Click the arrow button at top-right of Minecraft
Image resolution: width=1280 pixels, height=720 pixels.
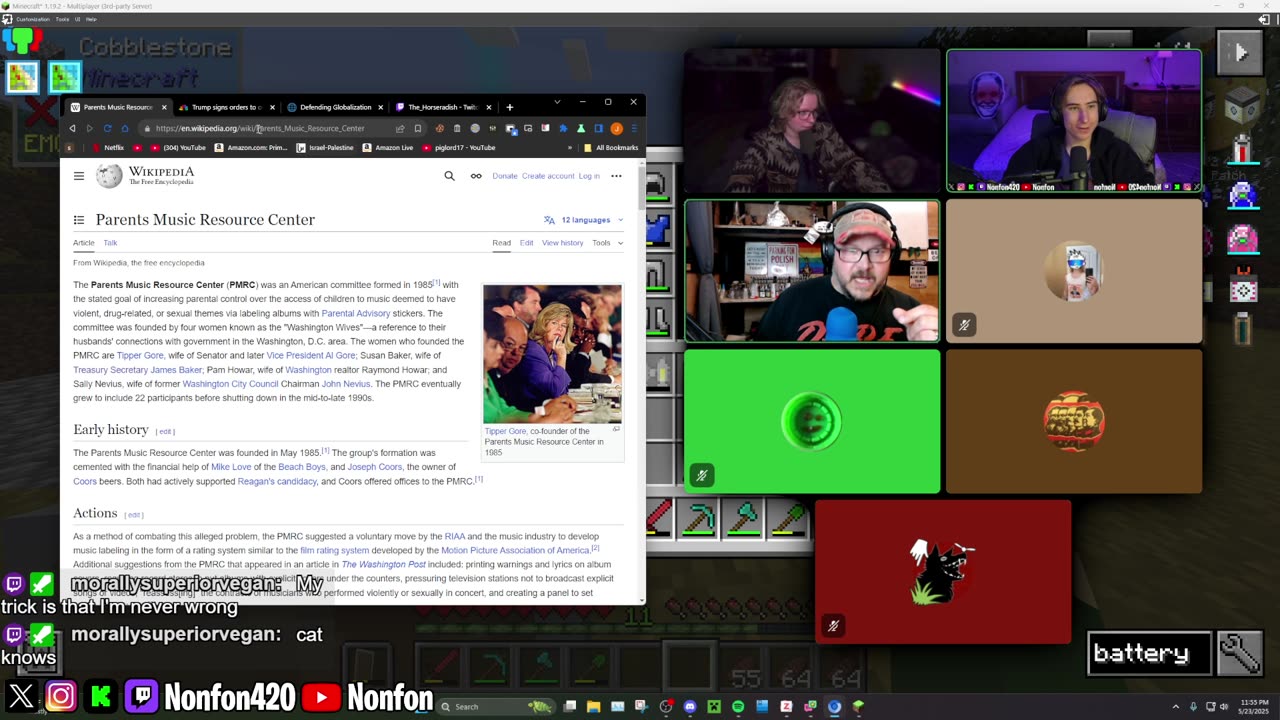(1240, 52)
